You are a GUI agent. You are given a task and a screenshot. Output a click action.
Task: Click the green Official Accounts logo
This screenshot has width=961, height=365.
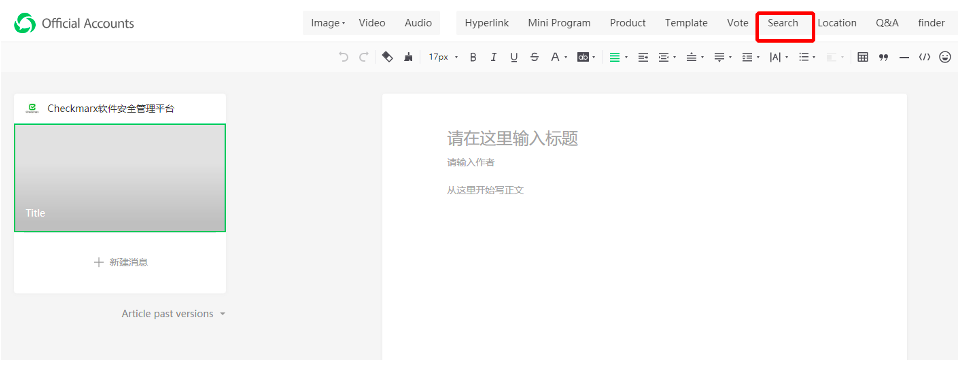25,23
